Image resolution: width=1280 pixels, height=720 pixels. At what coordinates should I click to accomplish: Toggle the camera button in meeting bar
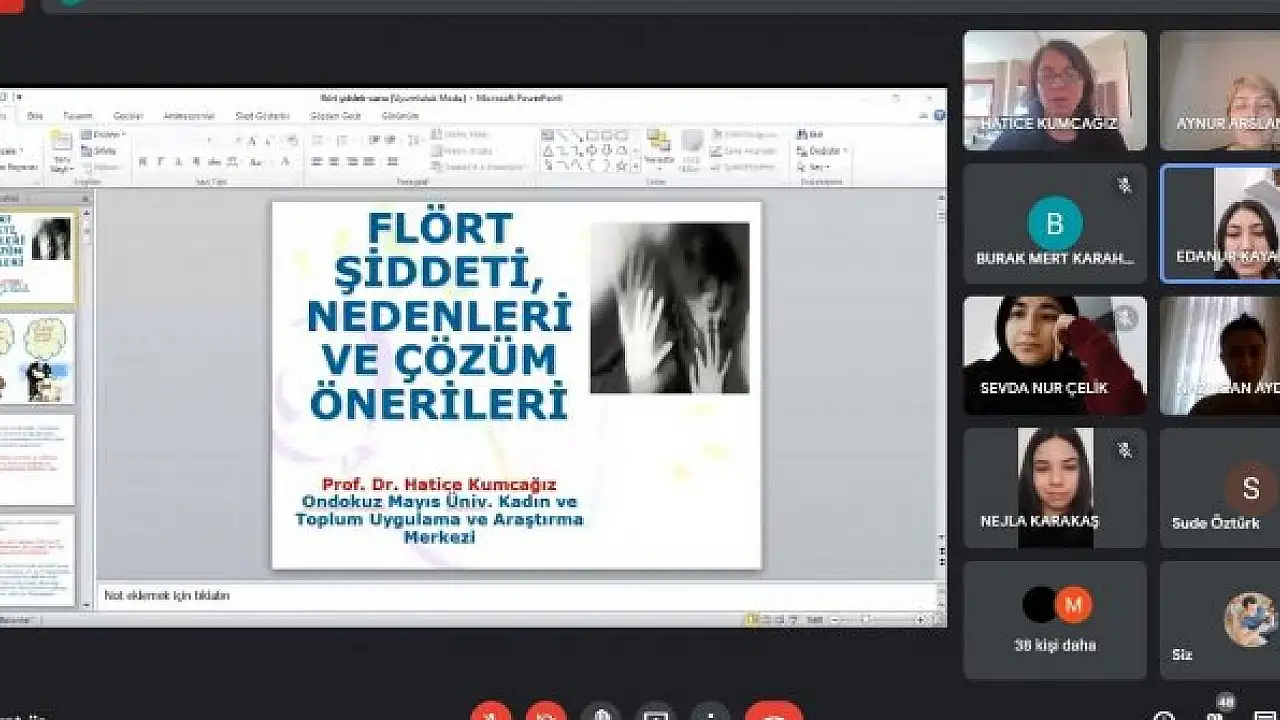[546, 712]
